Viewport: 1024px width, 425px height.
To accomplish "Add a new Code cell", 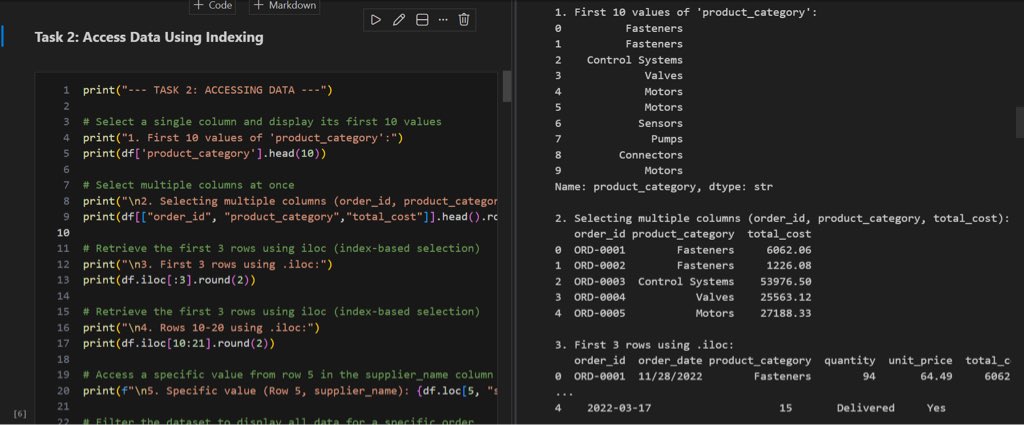I will [x=212, y=5].
